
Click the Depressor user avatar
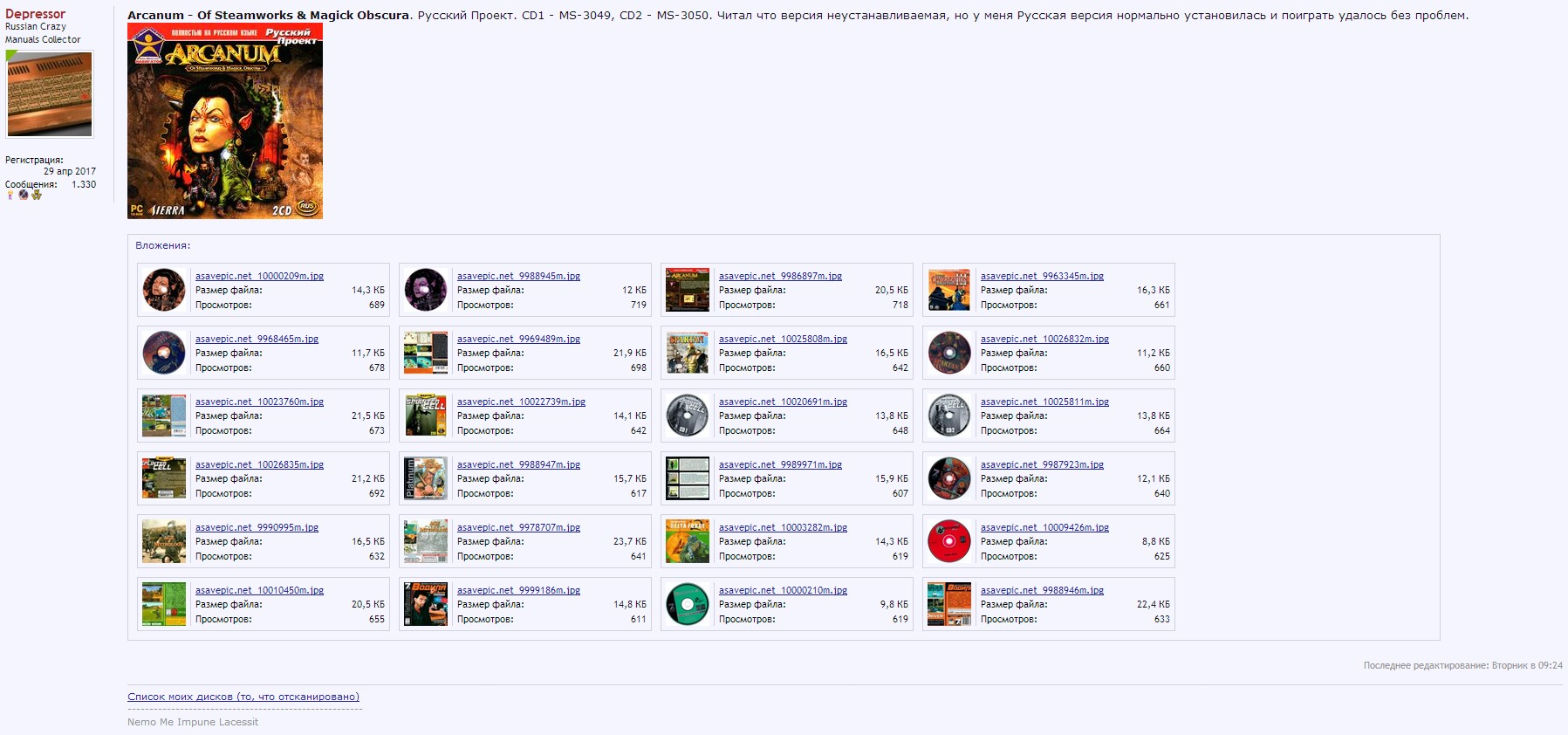coord(50,94)
